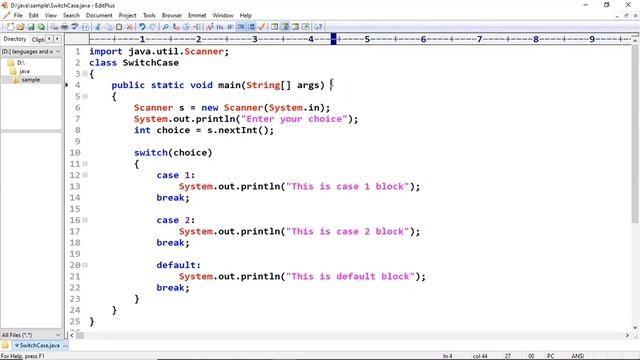Click the Save toolbar icon

tap(31, 27)
